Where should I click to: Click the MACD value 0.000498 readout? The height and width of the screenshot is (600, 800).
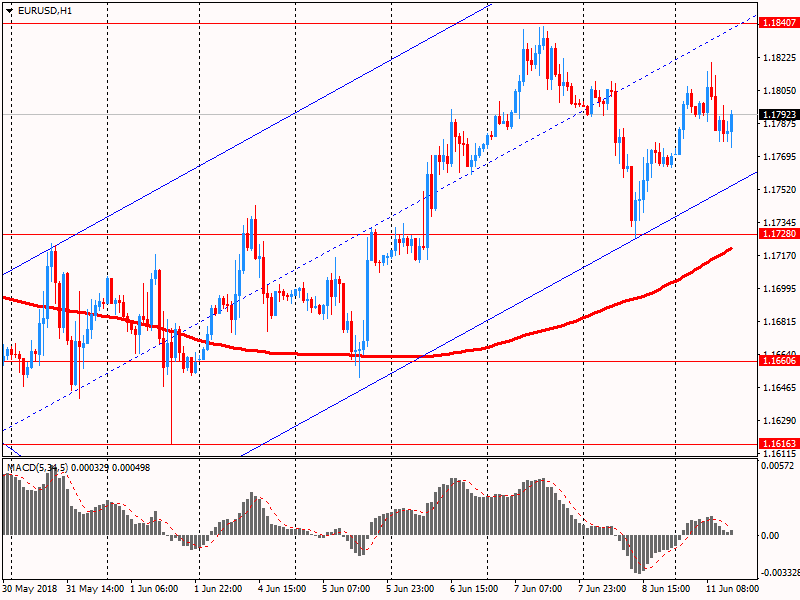coord(131,467)
